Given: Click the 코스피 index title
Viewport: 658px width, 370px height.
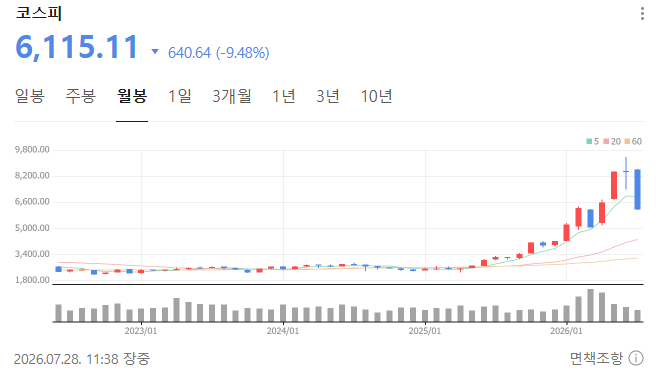Looking at the screenshot, I should 39,13.
